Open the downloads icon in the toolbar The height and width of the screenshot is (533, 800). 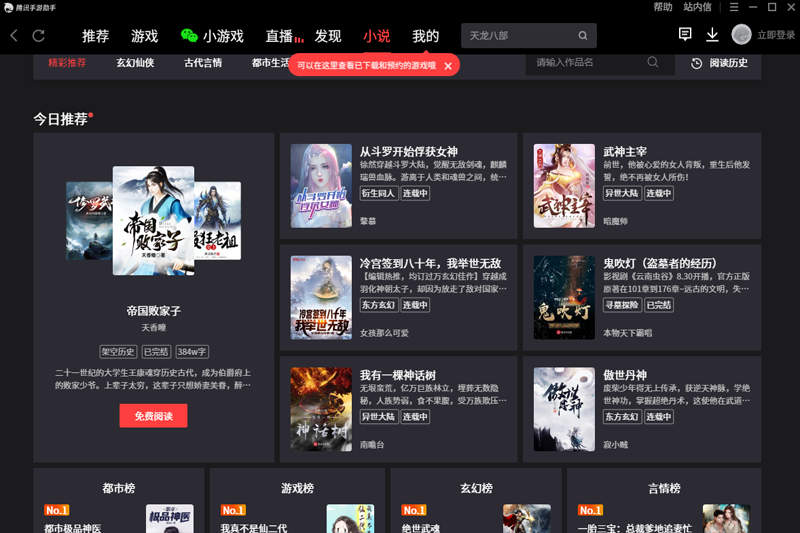(x=712, y=35)
